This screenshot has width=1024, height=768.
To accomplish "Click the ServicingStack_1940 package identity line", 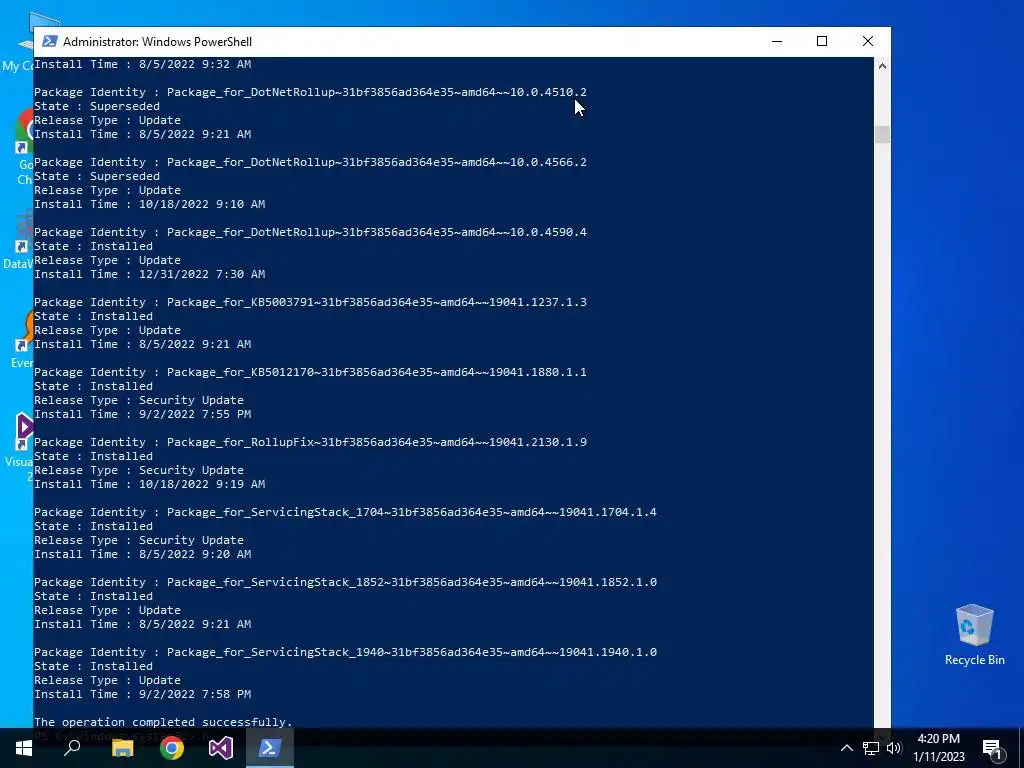I will (345, 652).
